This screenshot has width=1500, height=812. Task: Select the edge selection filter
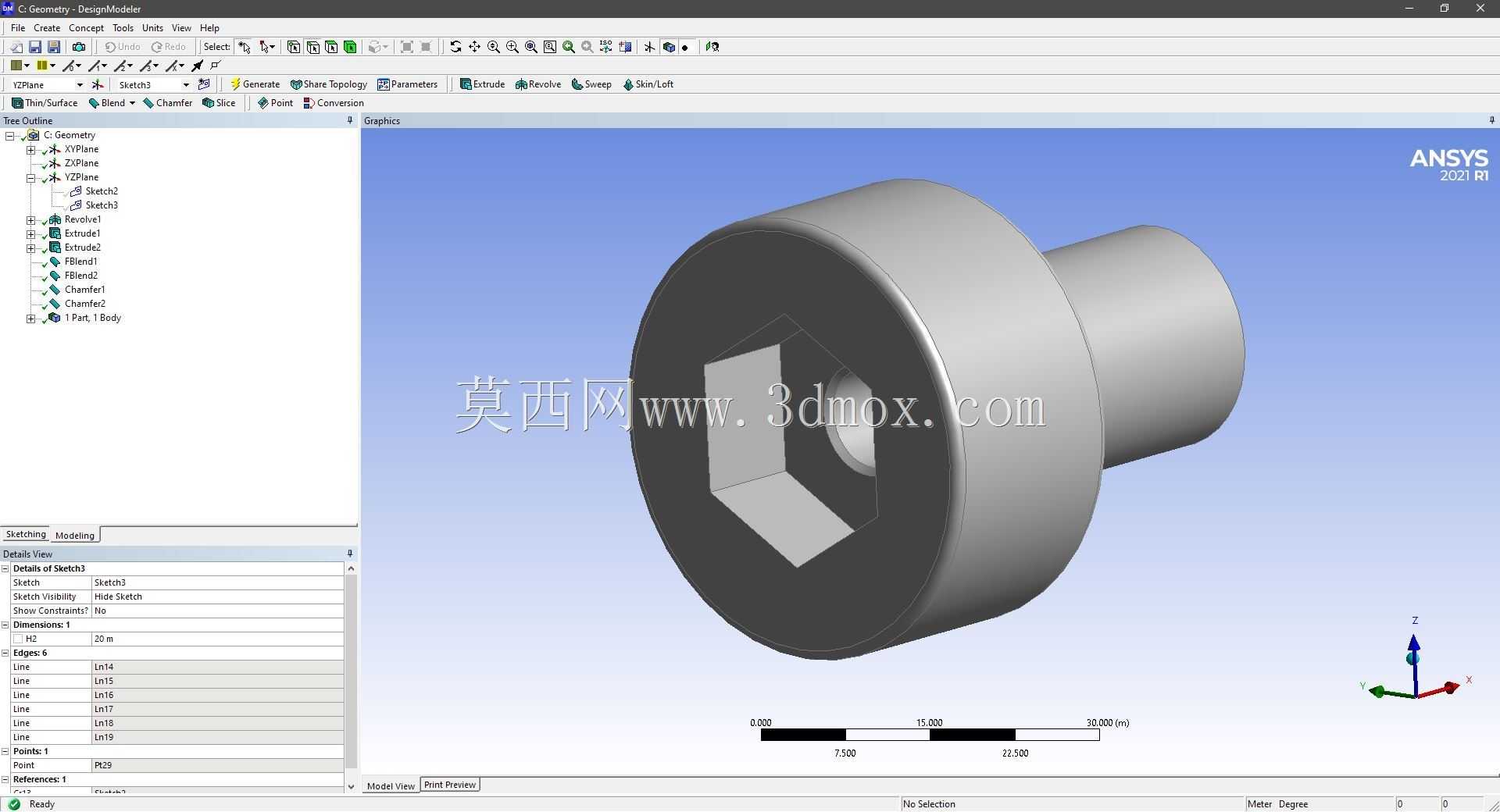(312, 47)
